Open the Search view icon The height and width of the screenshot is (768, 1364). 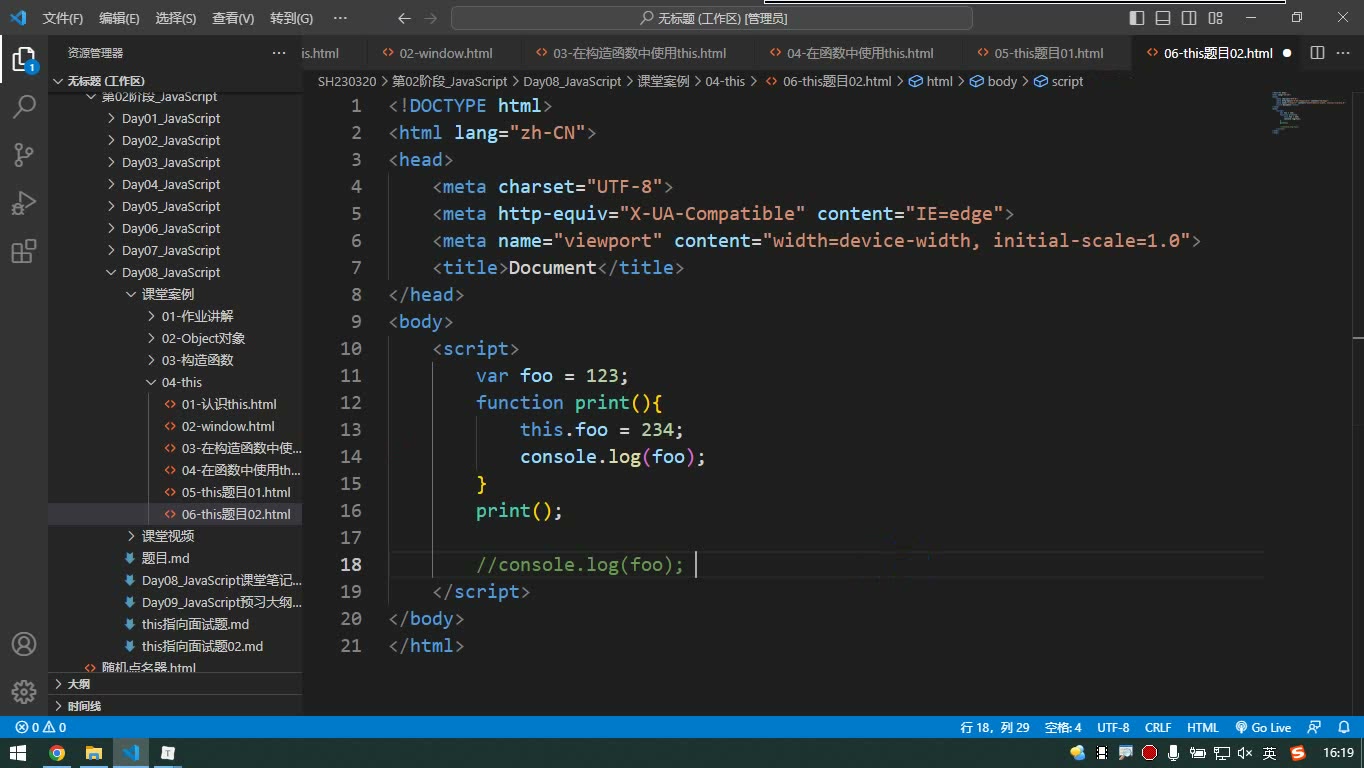(24, 106)
